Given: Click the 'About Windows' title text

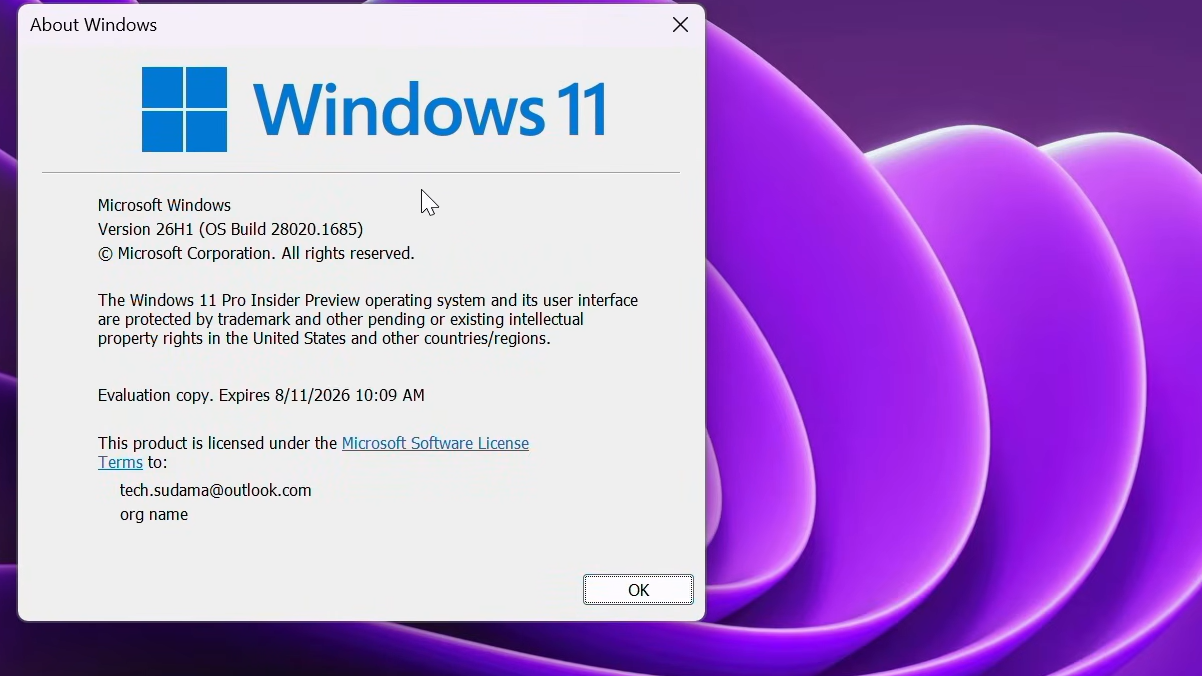Looking at the screenshot, I should [x=94, y=25].
